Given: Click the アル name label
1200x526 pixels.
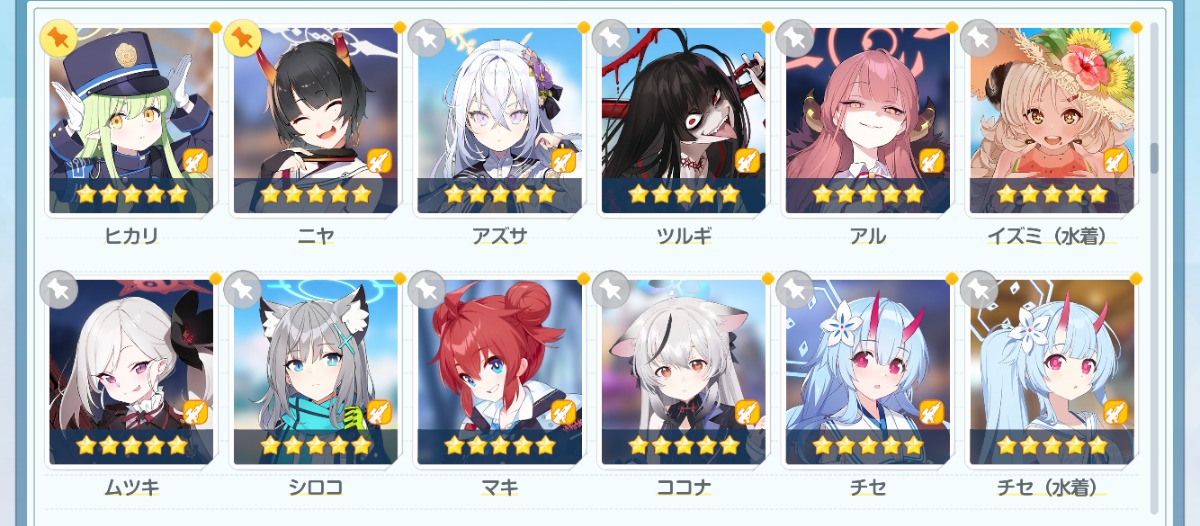Looking at the screenshot, I should 868,237.
